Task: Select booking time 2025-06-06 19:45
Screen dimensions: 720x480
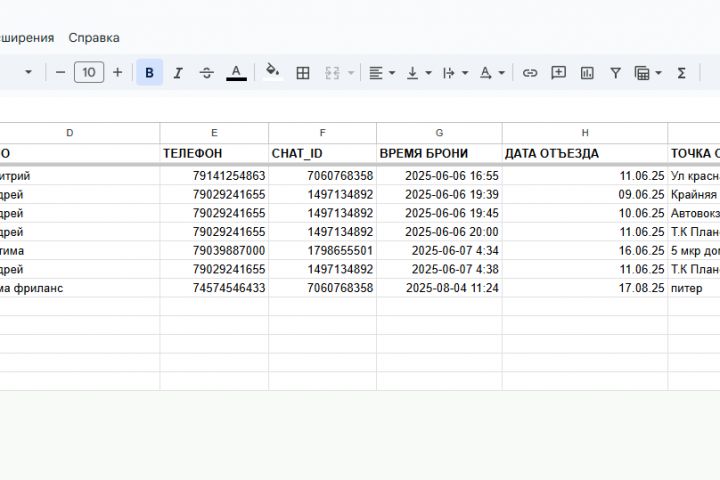Action: click(x=439, y=213)
